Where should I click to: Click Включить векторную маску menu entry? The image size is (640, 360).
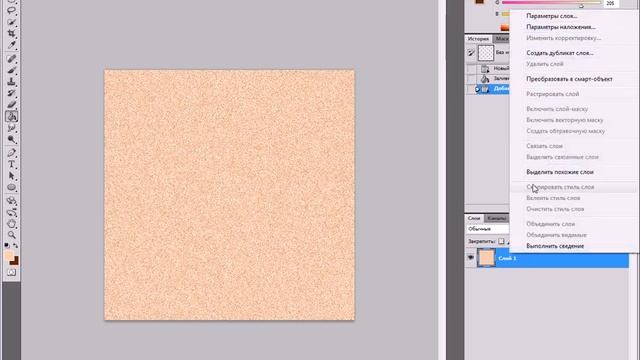click(x=564, y=120)
